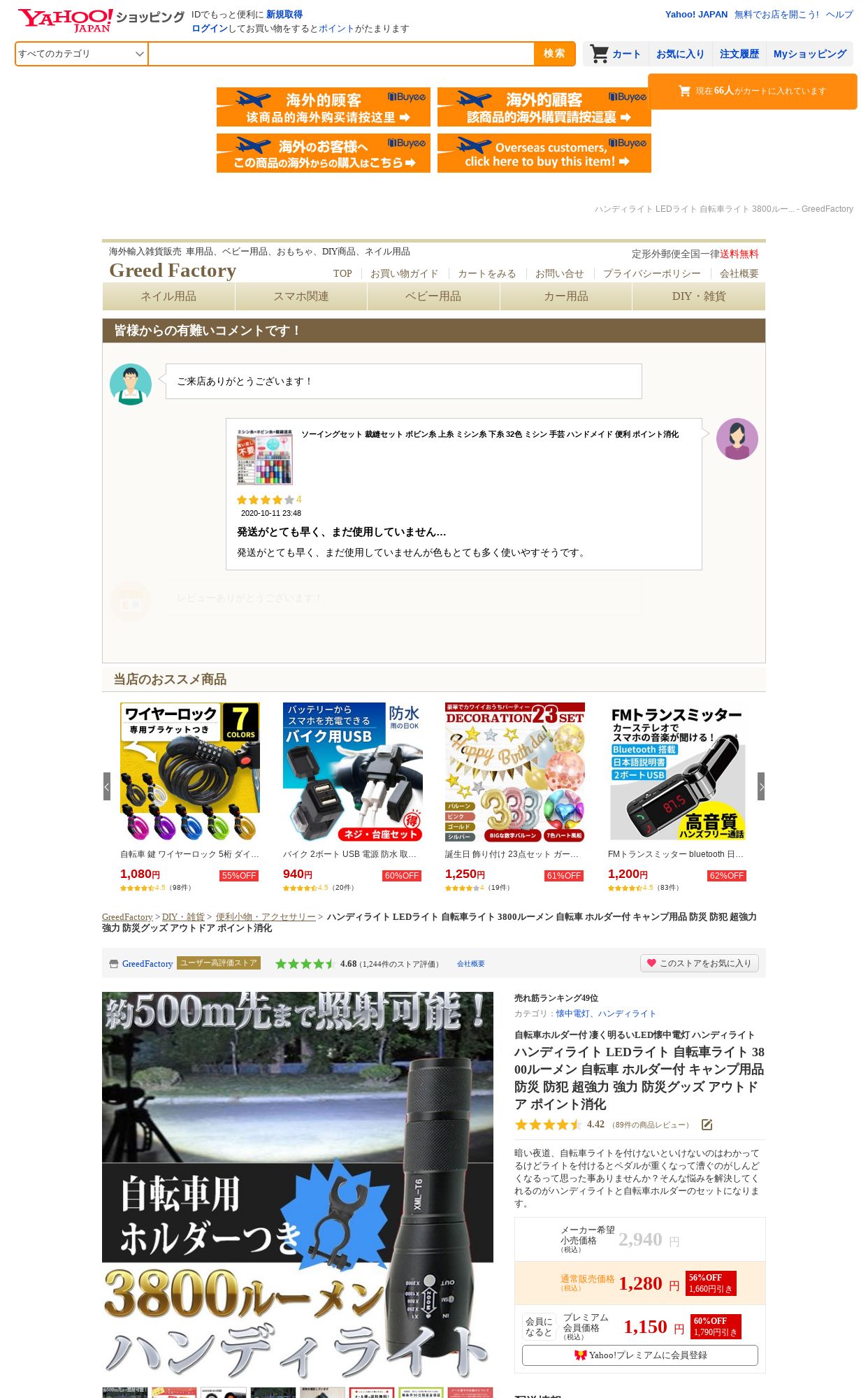Image resolution: width=868 pixels, height=1398 pixels.
Task: Click product orange star rating 4.42
Action: point(549,1125)
